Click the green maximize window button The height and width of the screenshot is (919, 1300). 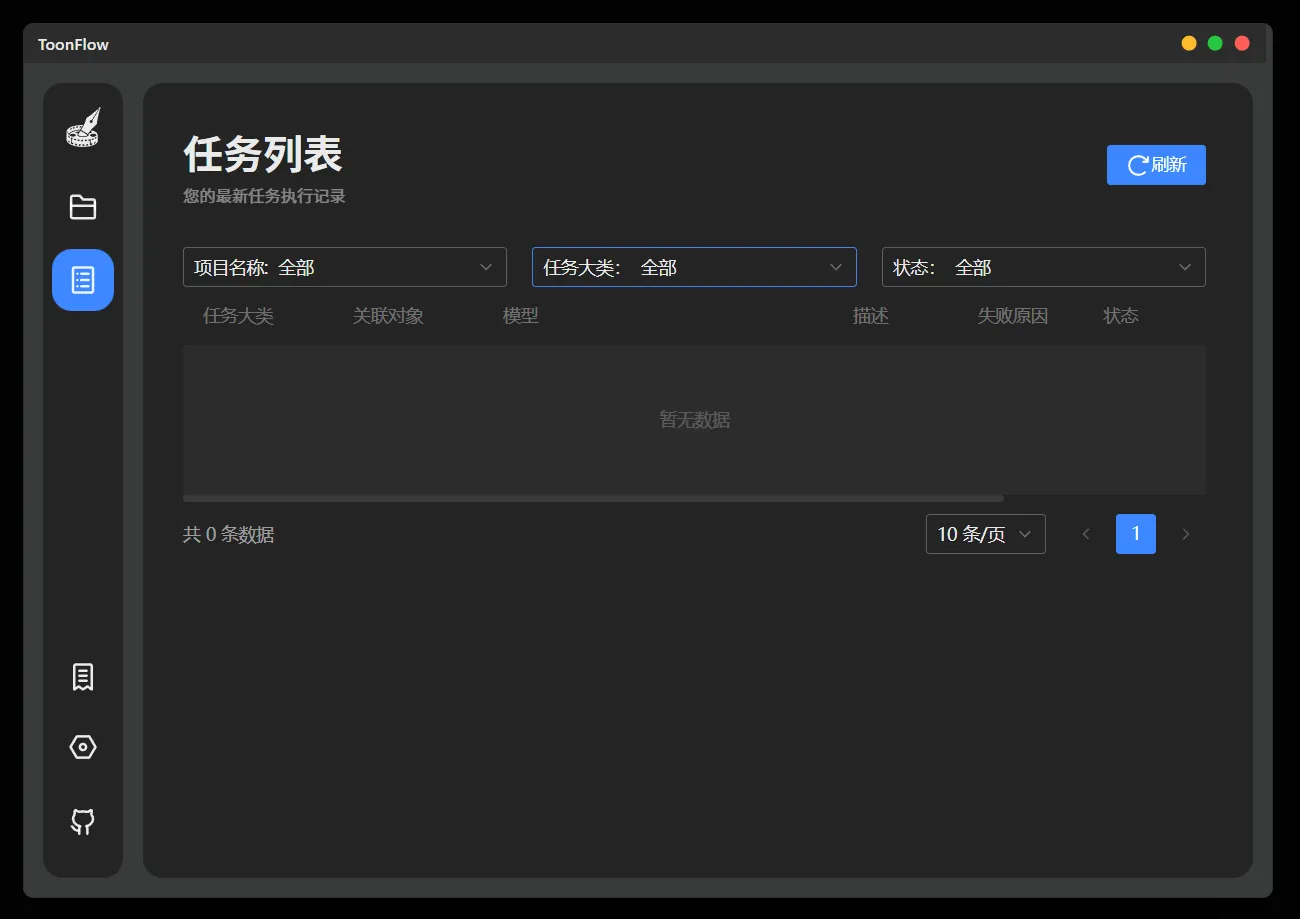(x=1215, y=43)
